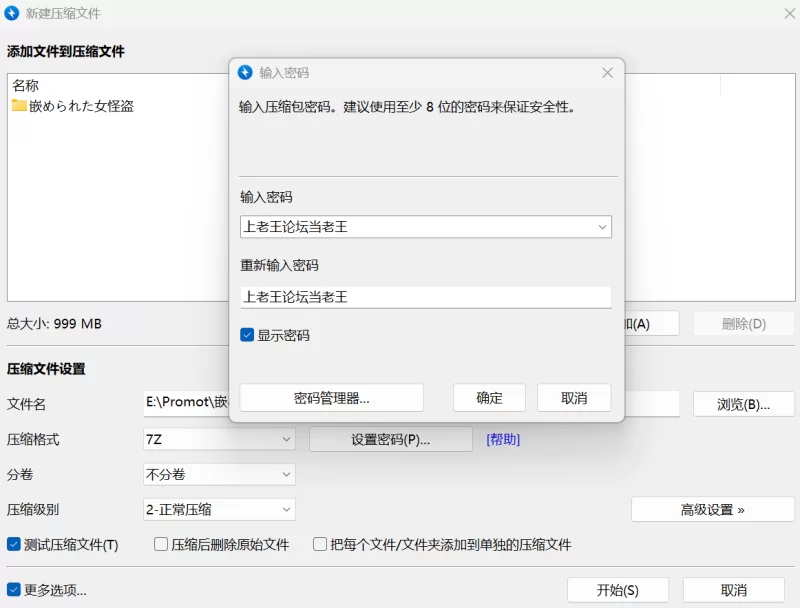
Task: Click the 设置密码(P)... button
Action: pyautogui.click(x=391, y=439)
